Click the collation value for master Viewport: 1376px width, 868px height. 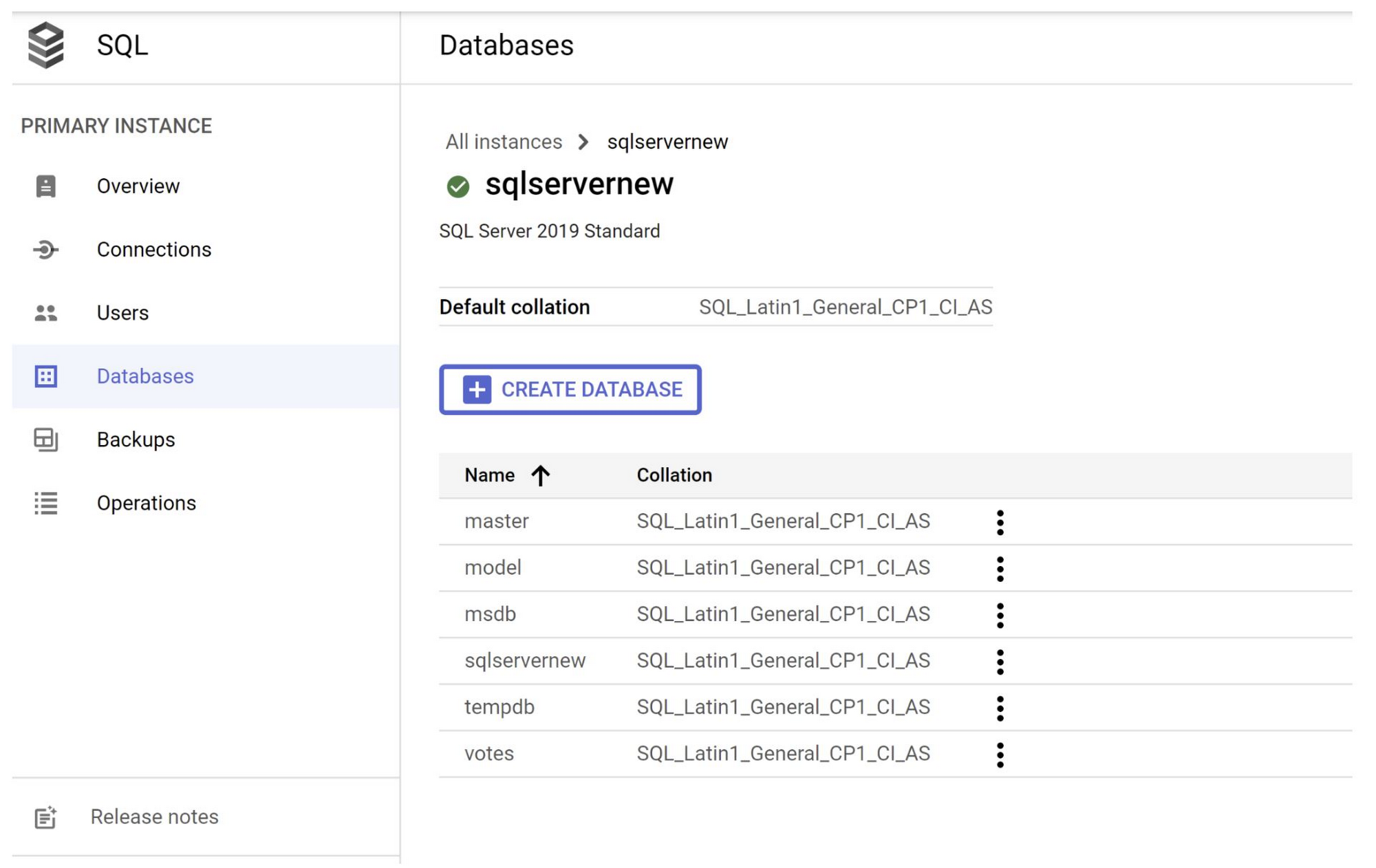coord(783,521)
